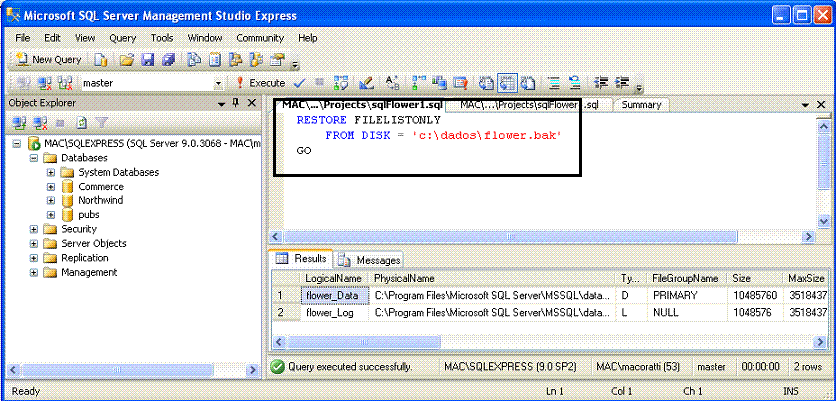Open the Registered Servers toolbar icon

[x=194, y=60]
